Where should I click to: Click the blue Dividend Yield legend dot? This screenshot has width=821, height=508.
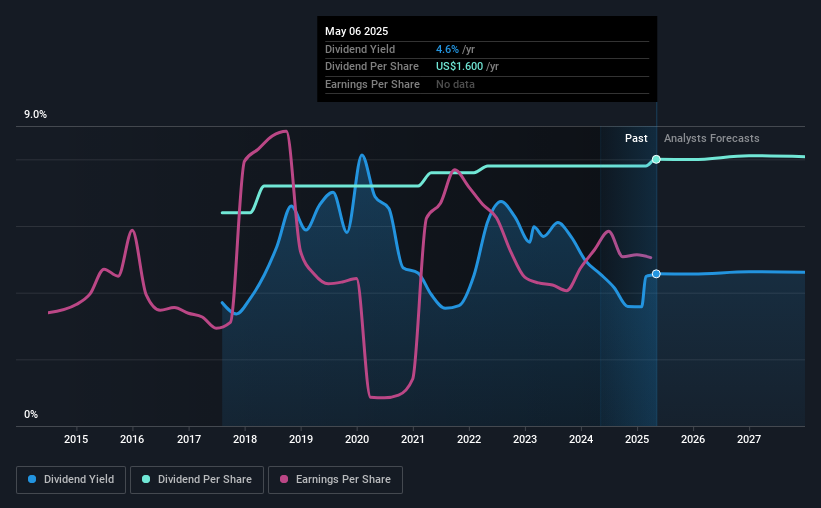(32, 479)
